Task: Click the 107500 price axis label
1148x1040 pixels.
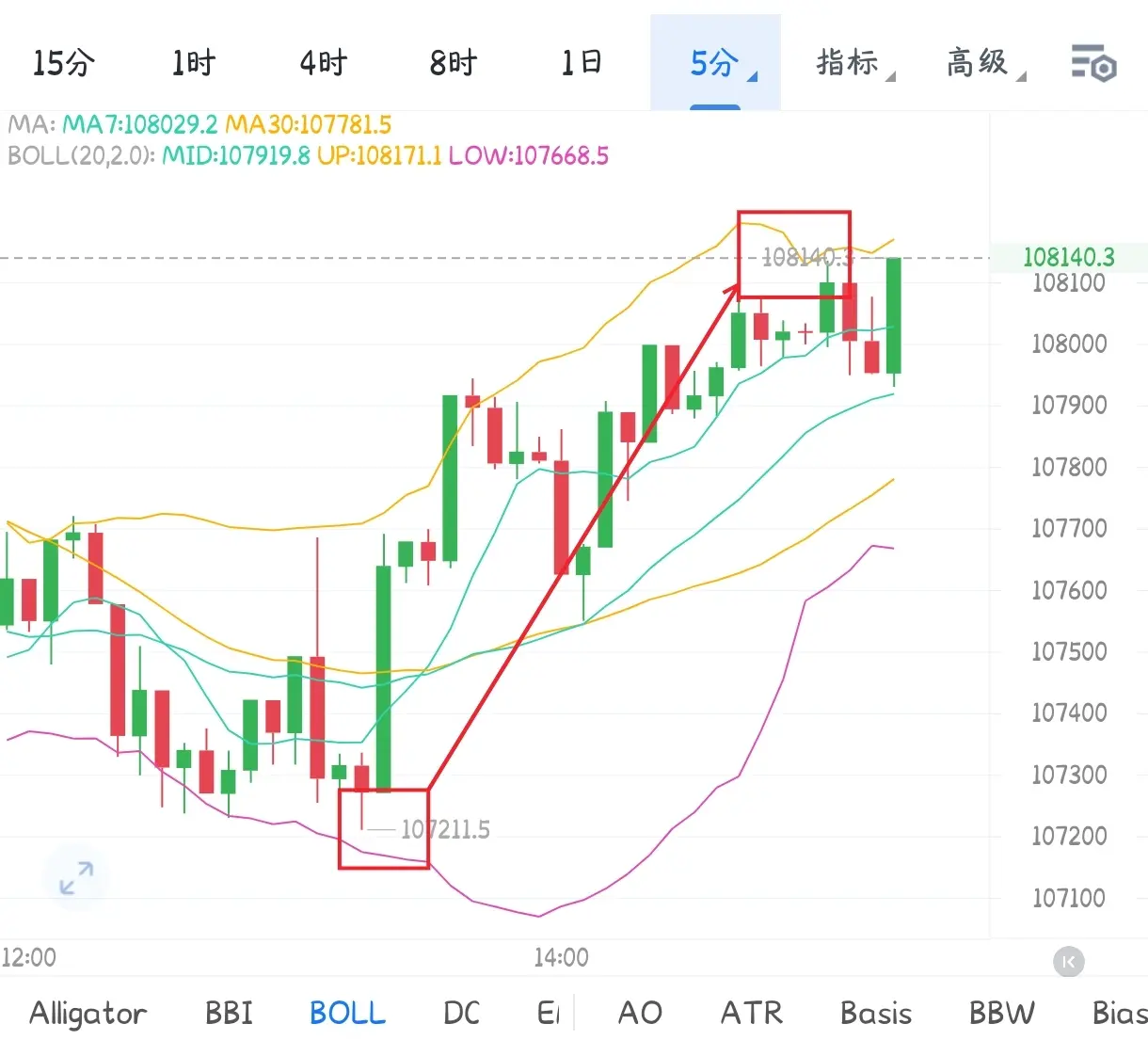Action: [x=1069, y=651]
